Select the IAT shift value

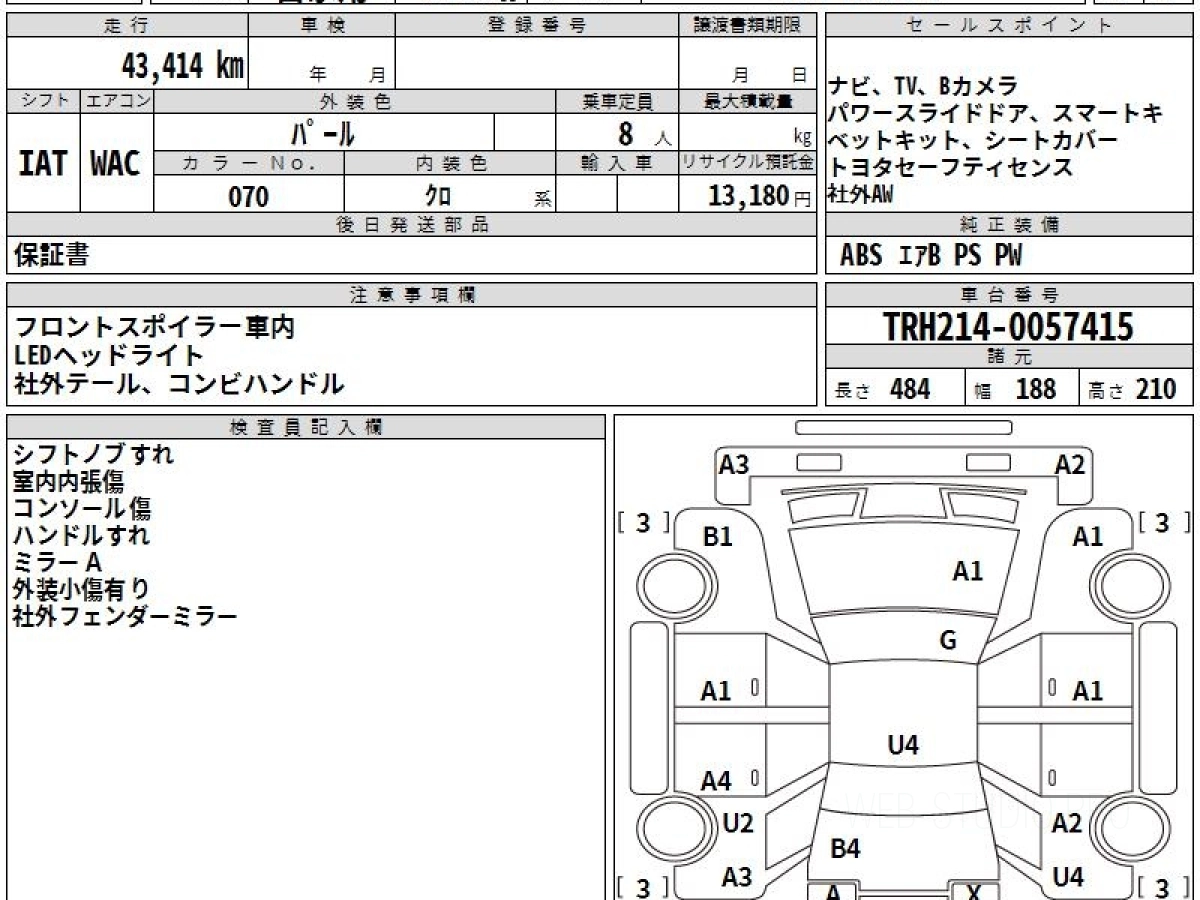click(43, 163)
